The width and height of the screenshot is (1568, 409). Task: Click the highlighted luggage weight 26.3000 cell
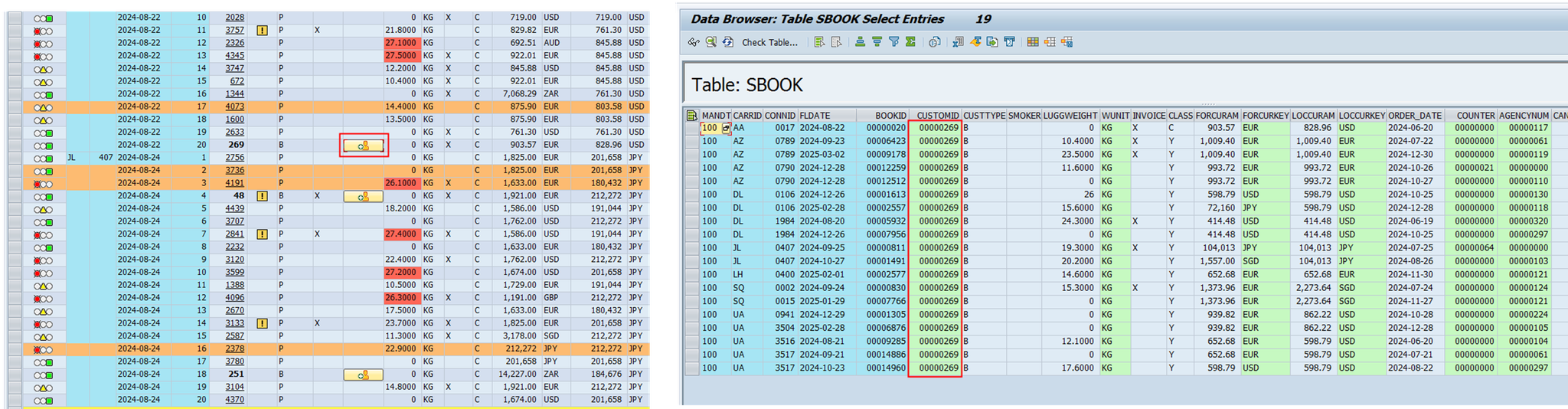[401, 298]
